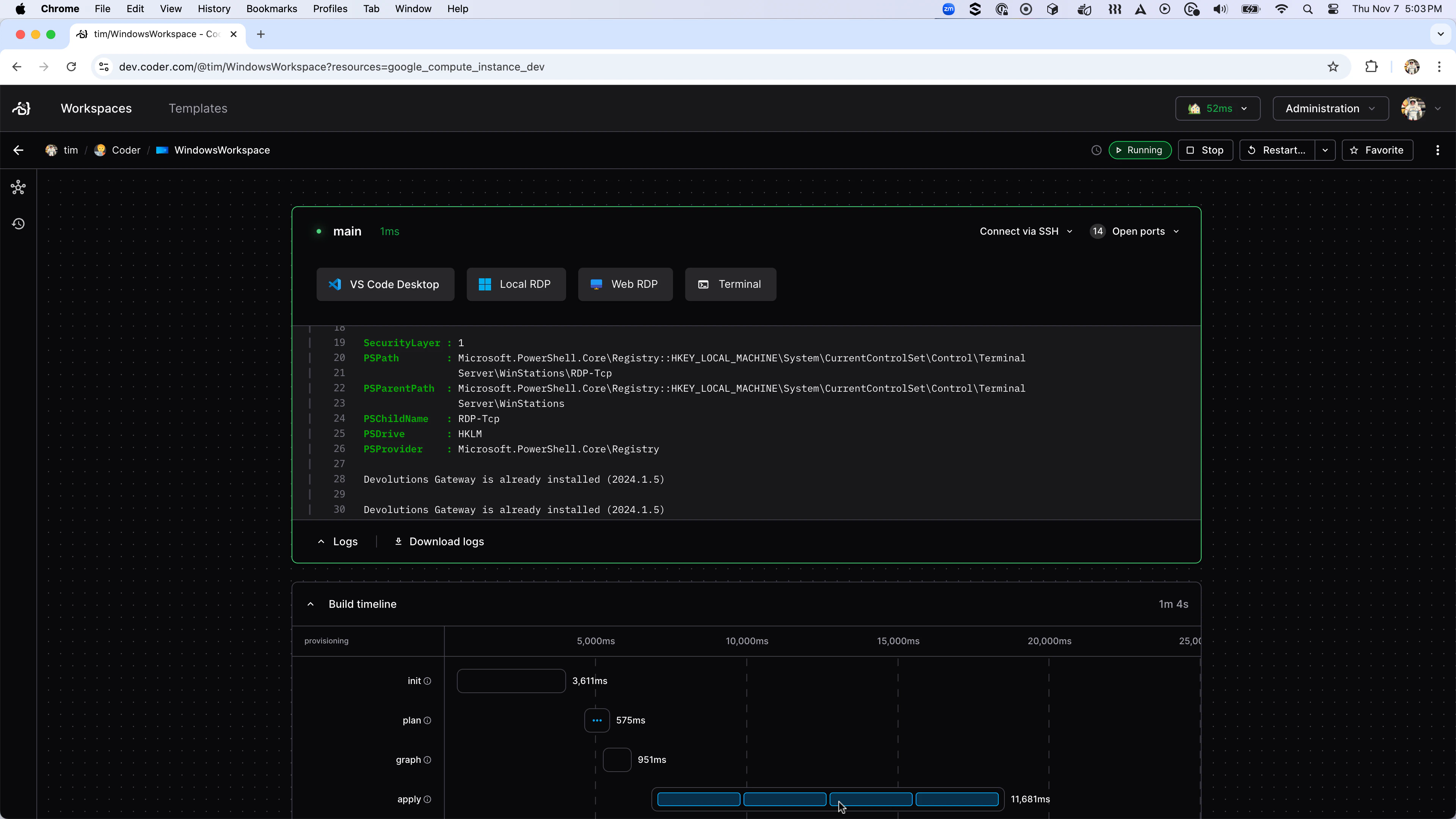Open the workspace more options kebab menu

pyautogui.click(x=1437, y=151)
